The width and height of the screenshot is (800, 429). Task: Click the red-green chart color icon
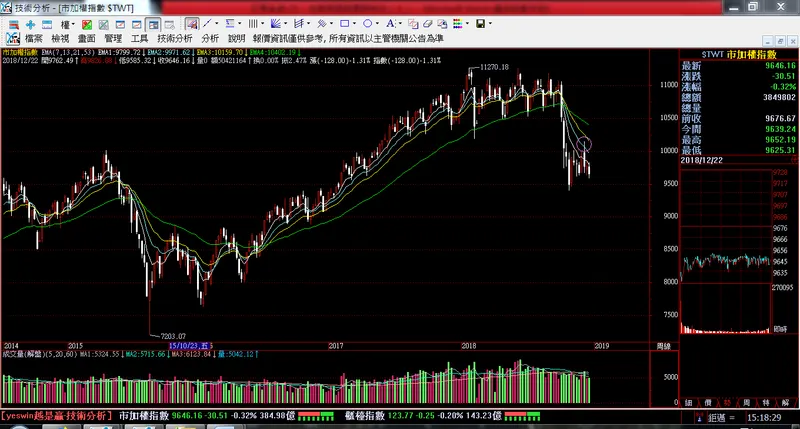pyautogui.click(x=87, y=24)
